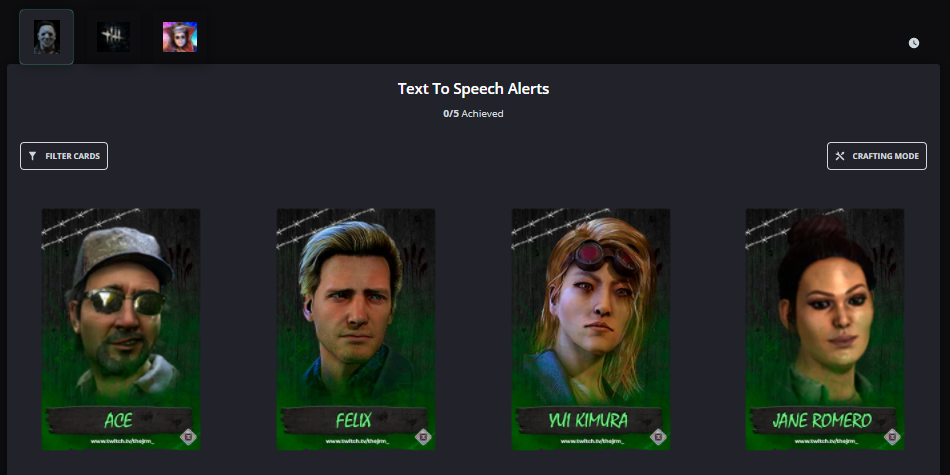Click the Text To Speech Alerts heading

473,88
